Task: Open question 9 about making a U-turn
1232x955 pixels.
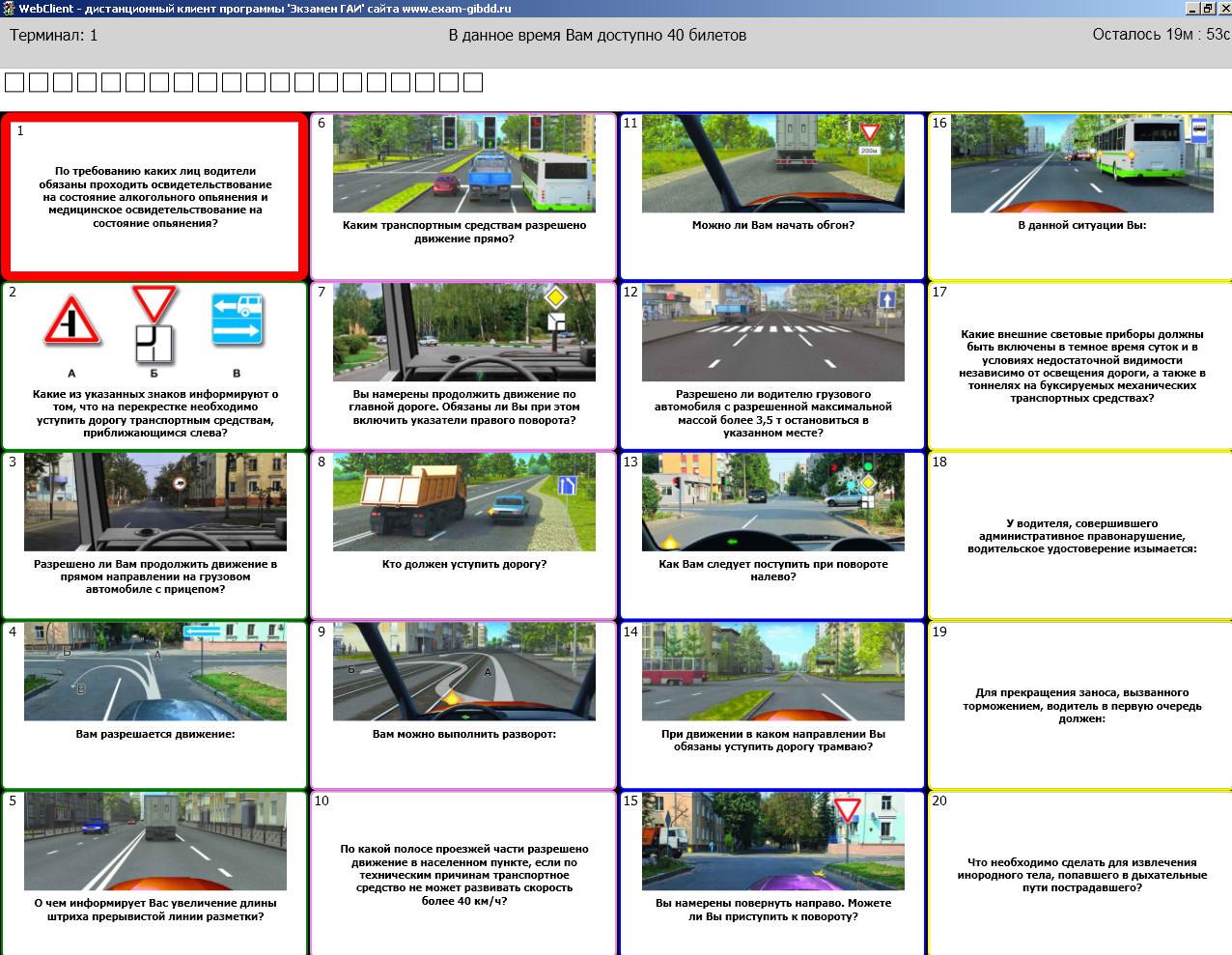Action: [463, 672]
